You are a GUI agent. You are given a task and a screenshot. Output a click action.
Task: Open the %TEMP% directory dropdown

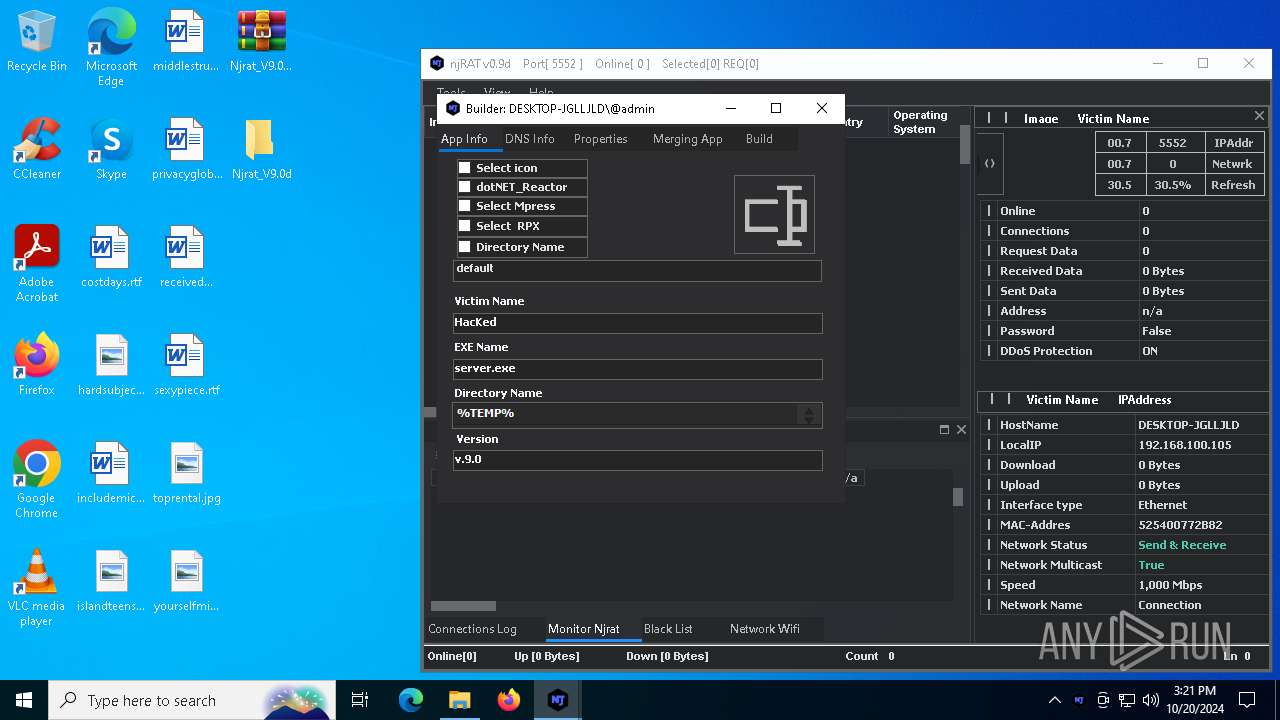tap(809, 414)
